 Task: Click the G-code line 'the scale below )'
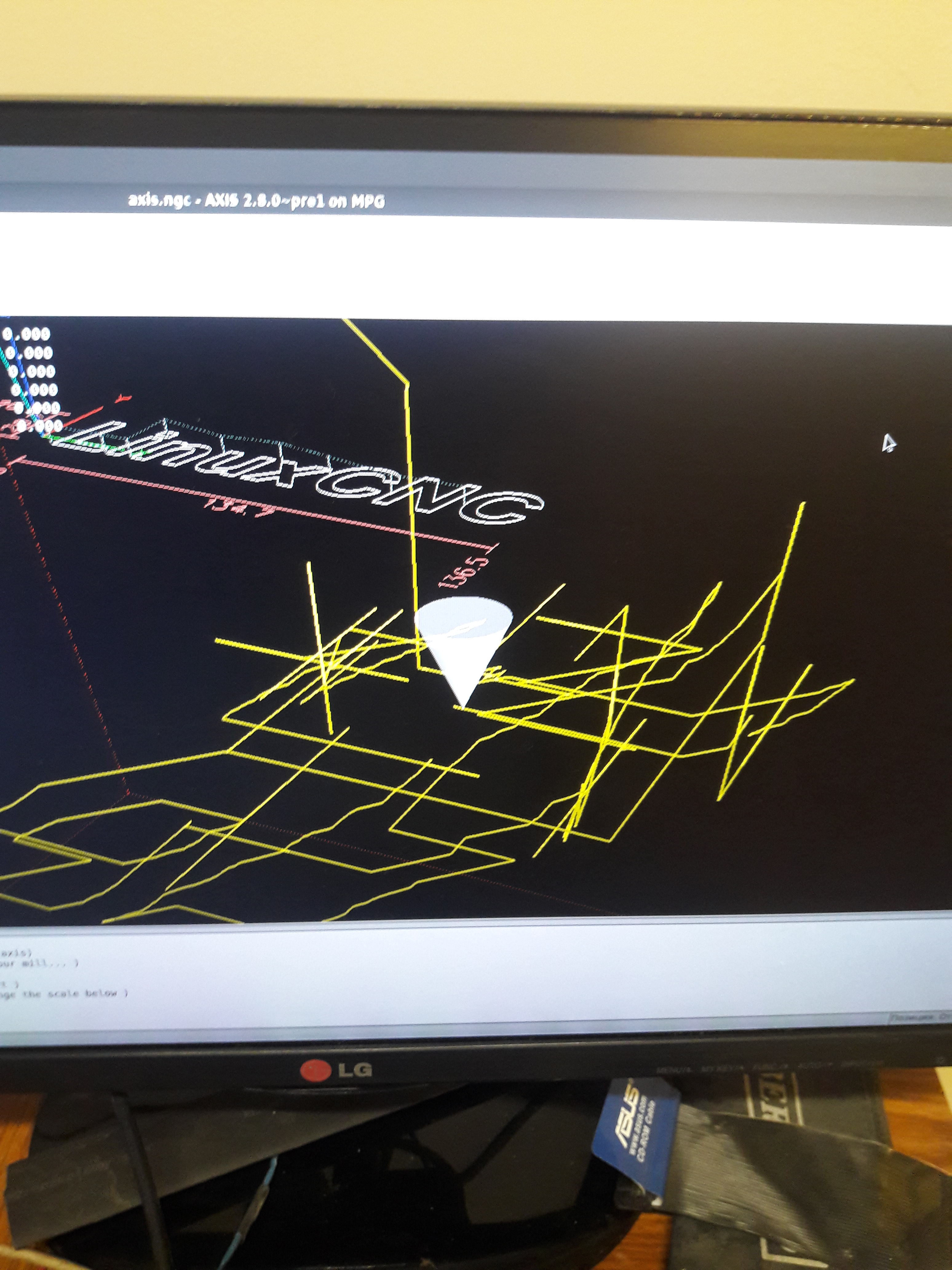63,993
